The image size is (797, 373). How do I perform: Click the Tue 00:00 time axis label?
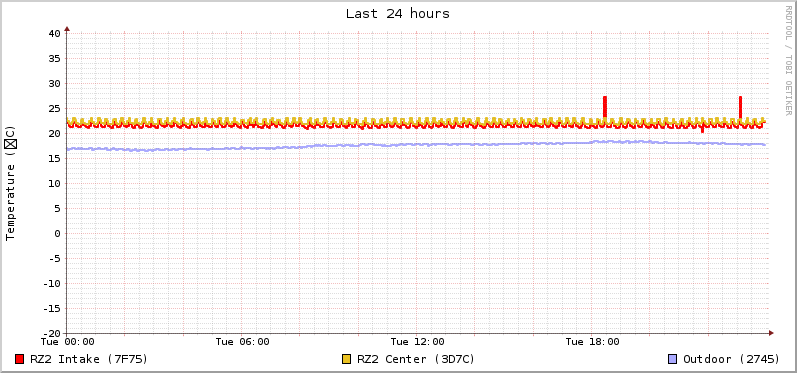point(68,342)
